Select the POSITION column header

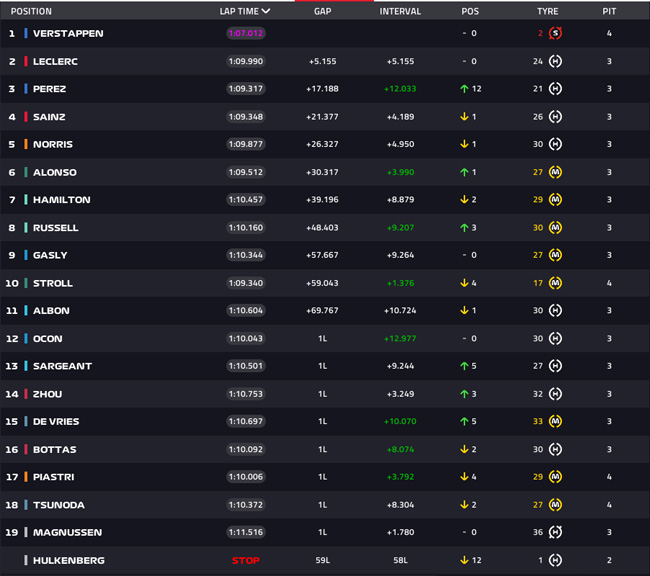pos(31,11)
